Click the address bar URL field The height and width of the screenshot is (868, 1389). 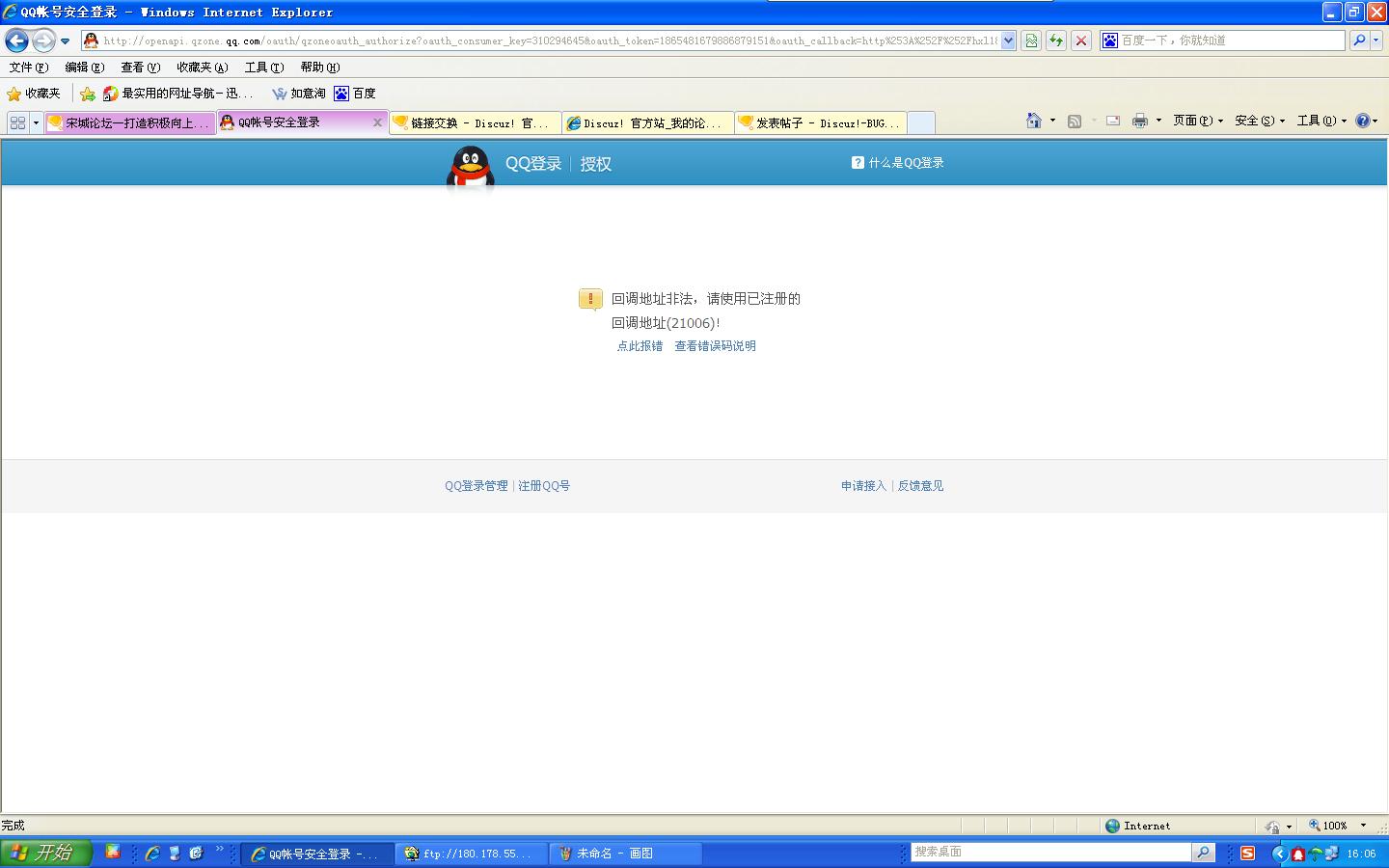541,41
